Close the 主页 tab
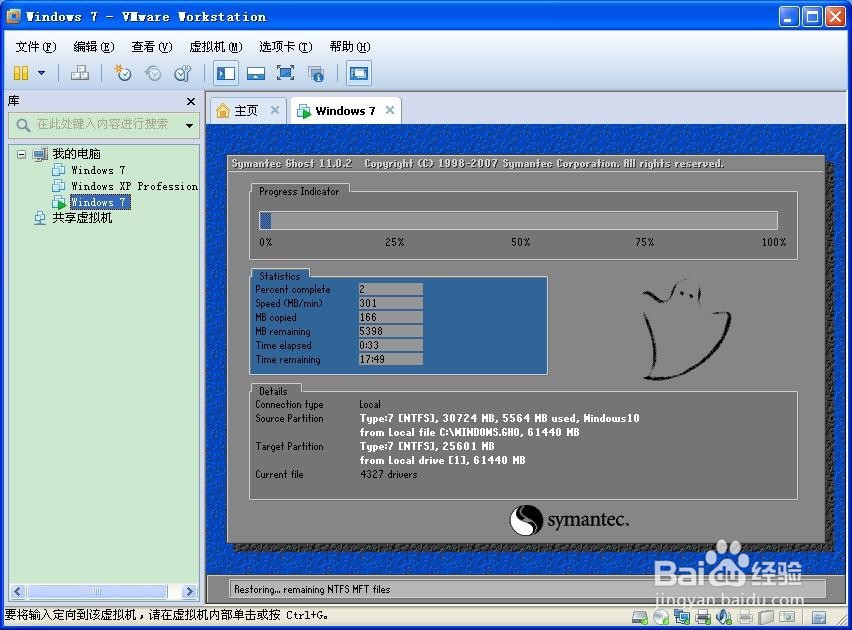The height and width of the screenshot is (630, 852). pyautogui.click(x=275, y=110)
